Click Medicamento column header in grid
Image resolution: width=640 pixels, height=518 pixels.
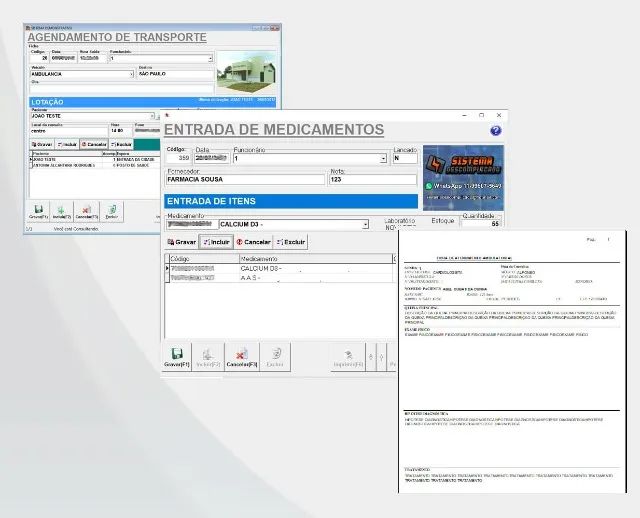click(x=316, y=259)
